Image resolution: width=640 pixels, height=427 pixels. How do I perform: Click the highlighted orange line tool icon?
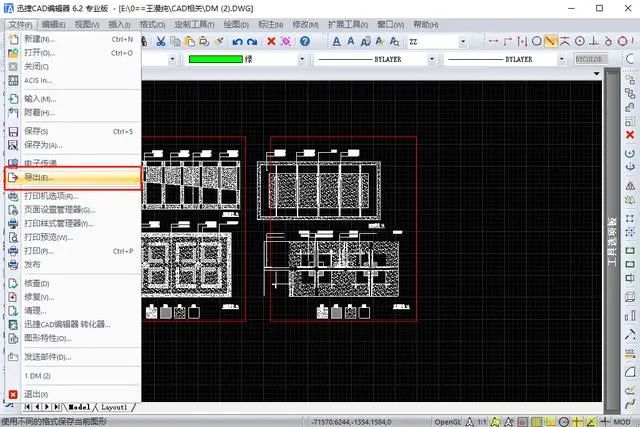click(551, 41)
